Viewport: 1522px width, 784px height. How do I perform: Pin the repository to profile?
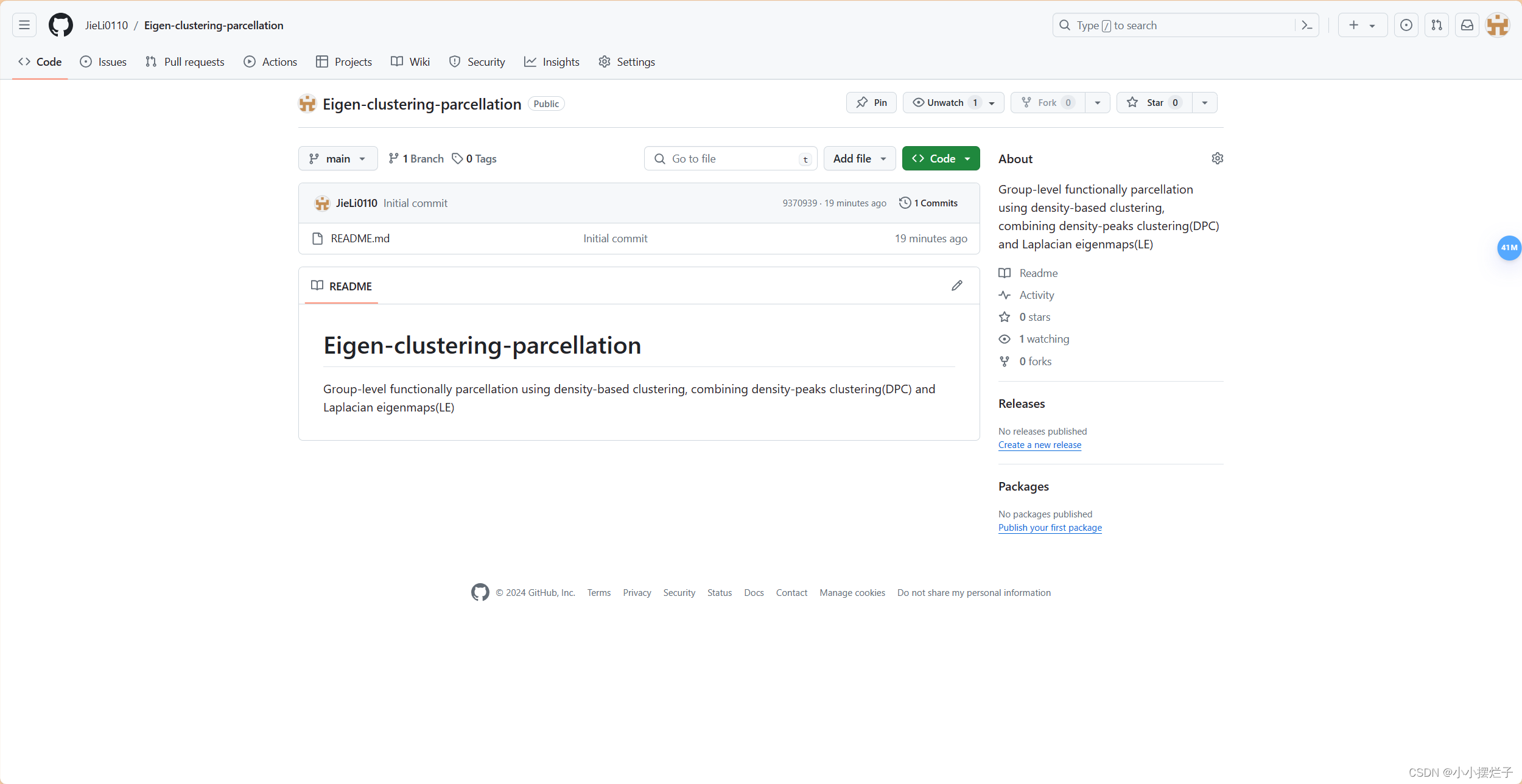(871, 103)
